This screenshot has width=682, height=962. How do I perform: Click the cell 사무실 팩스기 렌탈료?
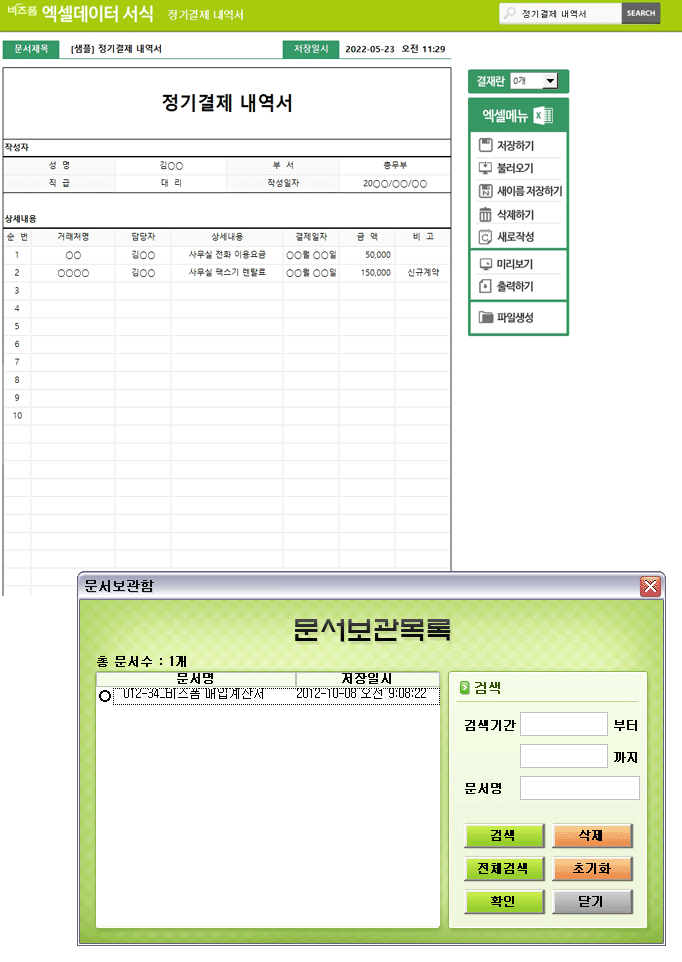click(227, 272)
